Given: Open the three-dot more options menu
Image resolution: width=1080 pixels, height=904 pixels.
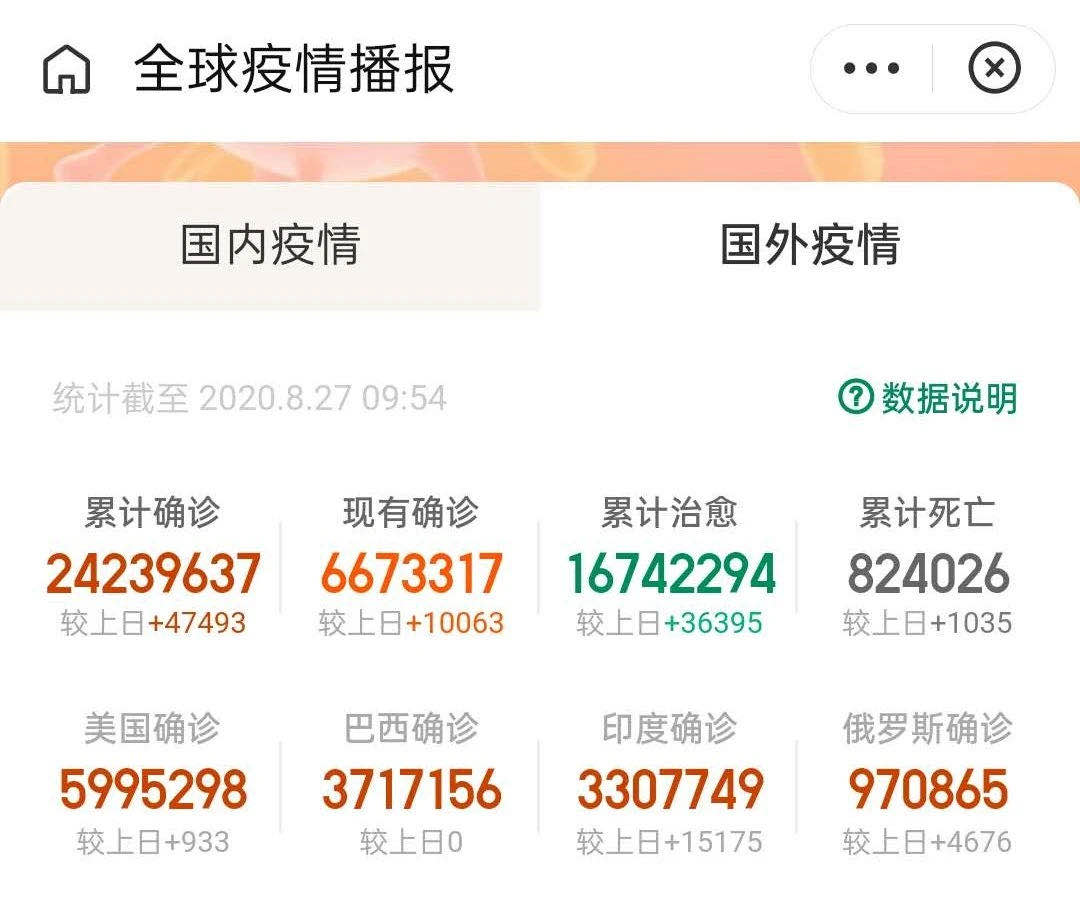Looking at the screenshot, I should (x=871, y=69).
